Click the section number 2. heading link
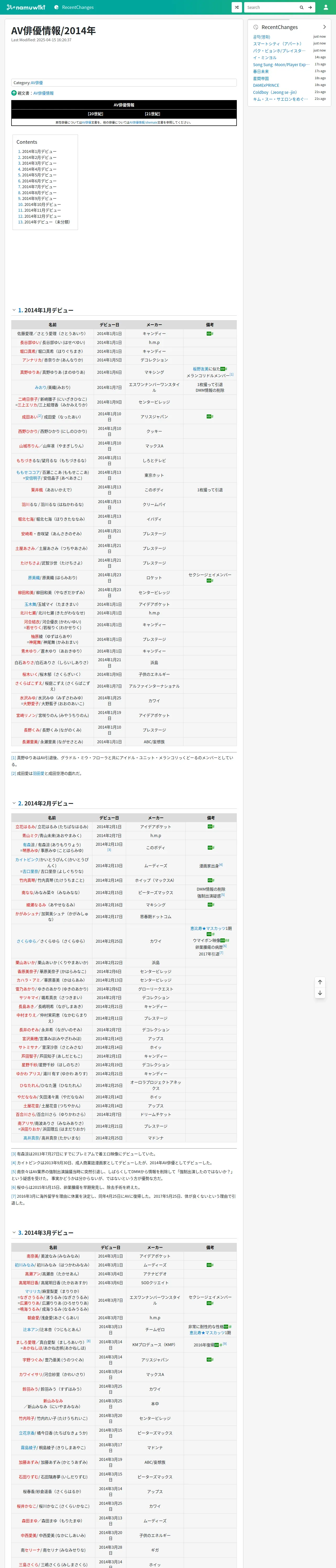This screenshot has width=336, height=1568. point(20,804)
